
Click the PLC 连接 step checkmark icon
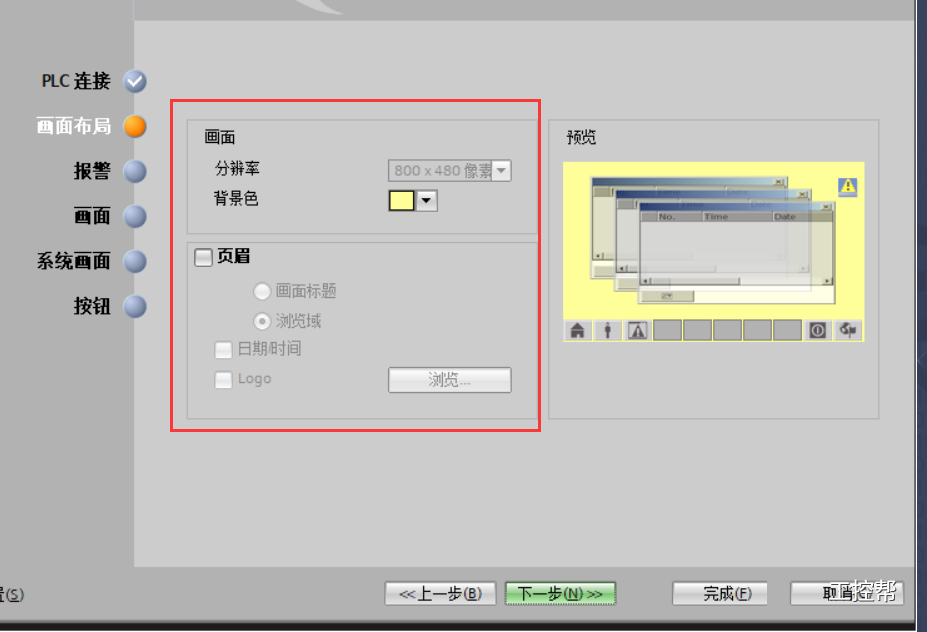click(135, 81)
